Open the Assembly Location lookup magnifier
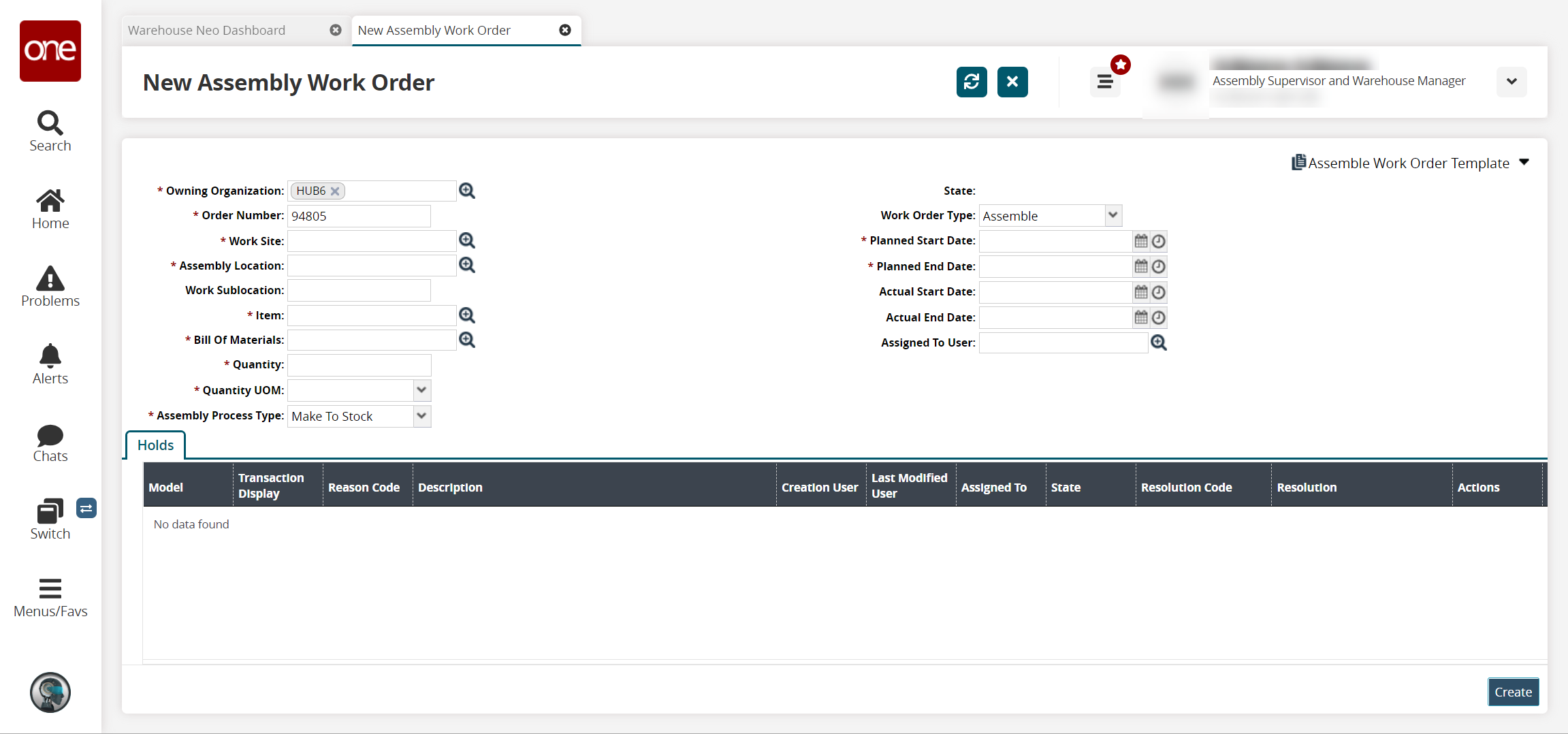The height and width of the screenshot is (734, 1568). click(467, 265)
